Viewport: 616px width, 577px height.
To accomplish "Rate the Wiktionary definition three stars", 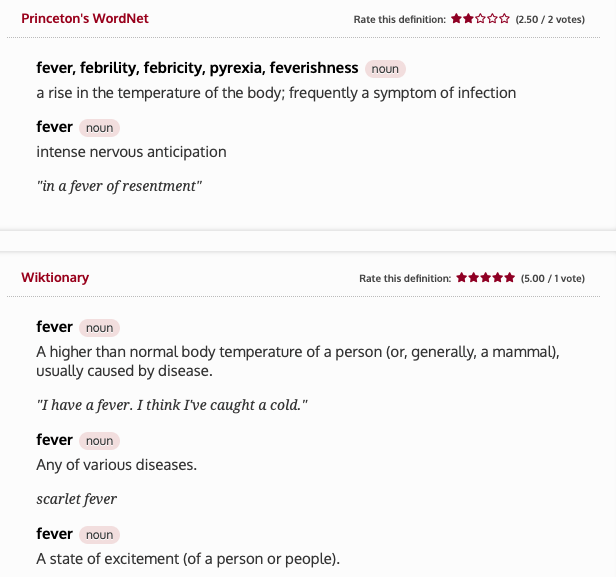I will click(x=486, y=278).
